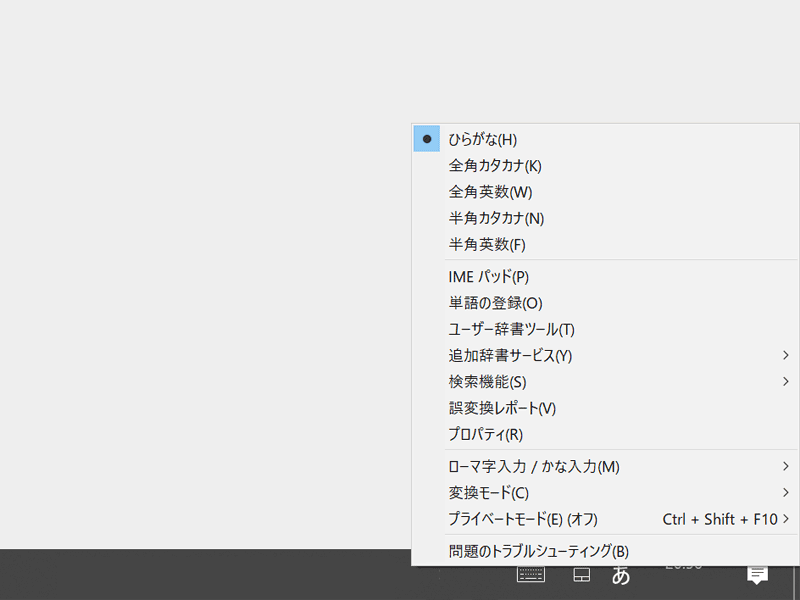Launch ユーザー辞書ツール

coord(510,328)
